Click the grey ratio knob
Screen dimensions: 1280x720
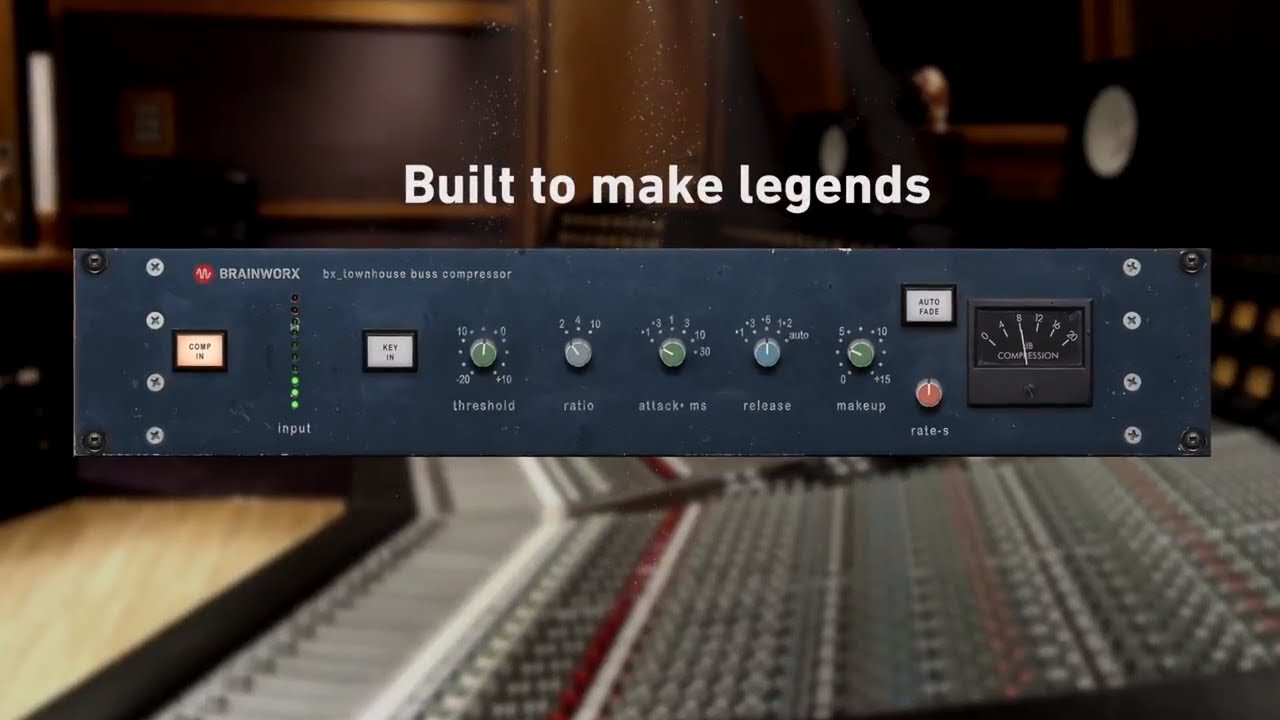click(578, 352)
